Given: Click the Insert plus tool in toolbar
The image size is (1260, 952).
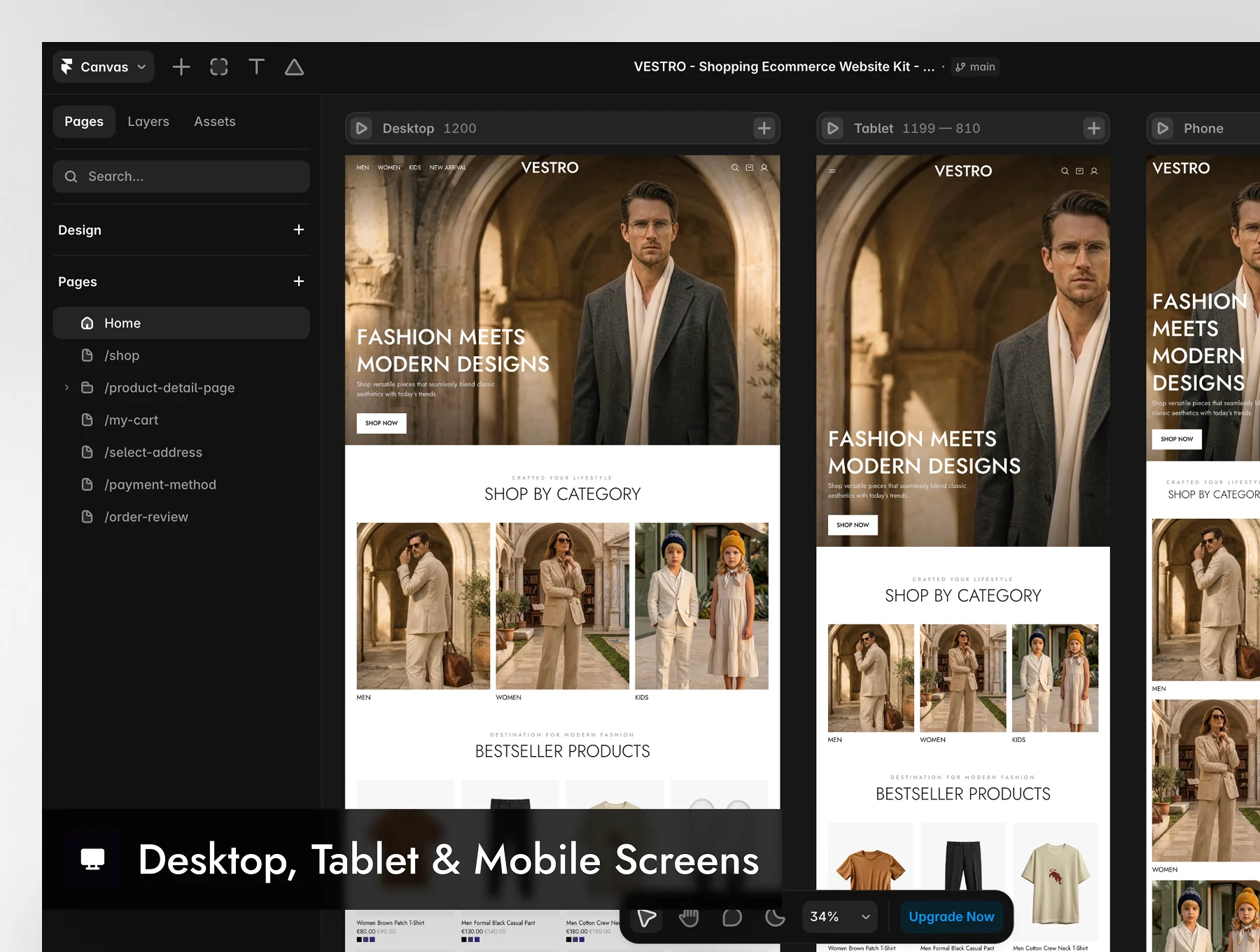Looking at the screenshot, I should tap(181, 66).
